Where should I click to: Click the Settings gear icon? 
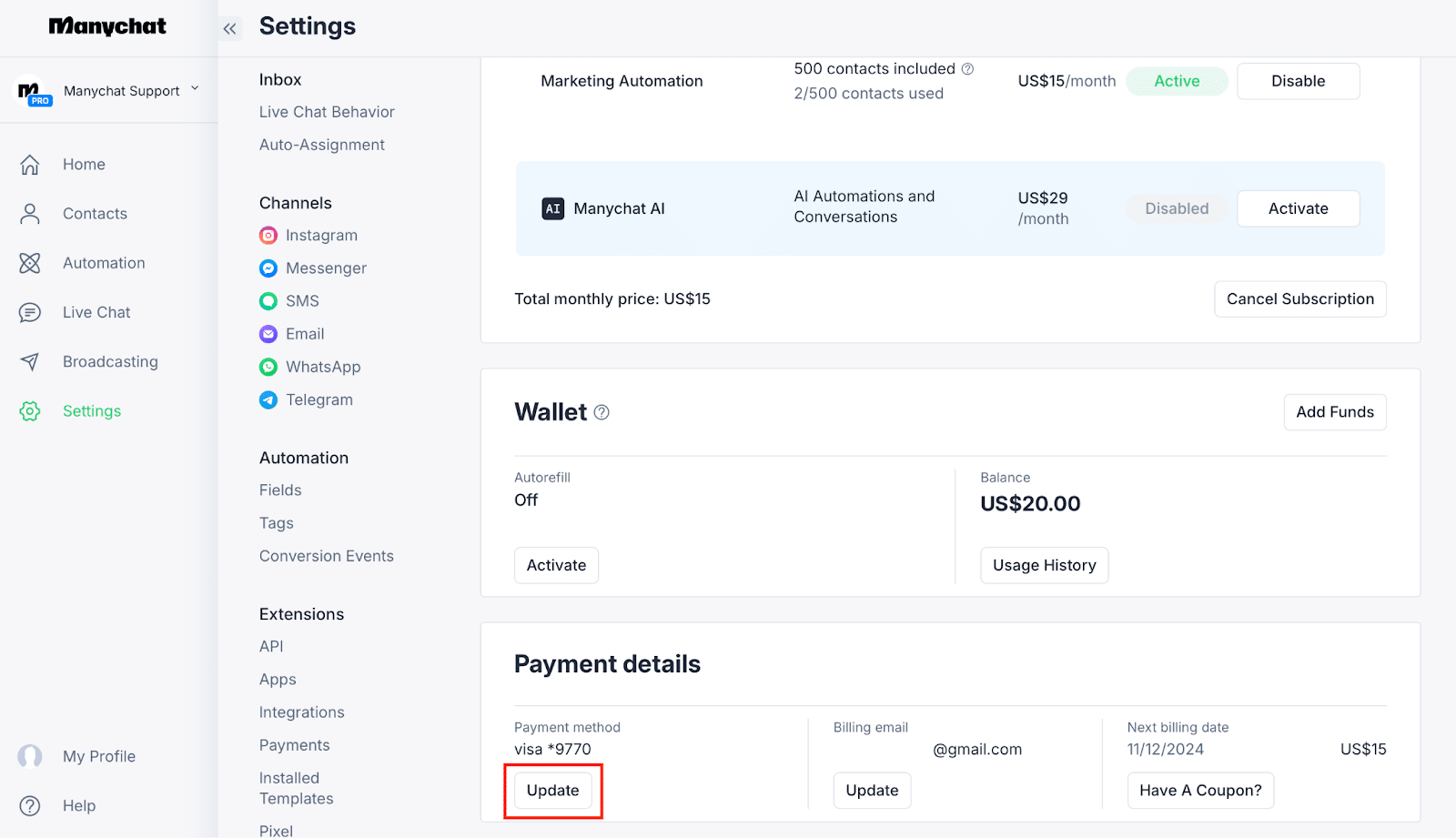point(30,411)
